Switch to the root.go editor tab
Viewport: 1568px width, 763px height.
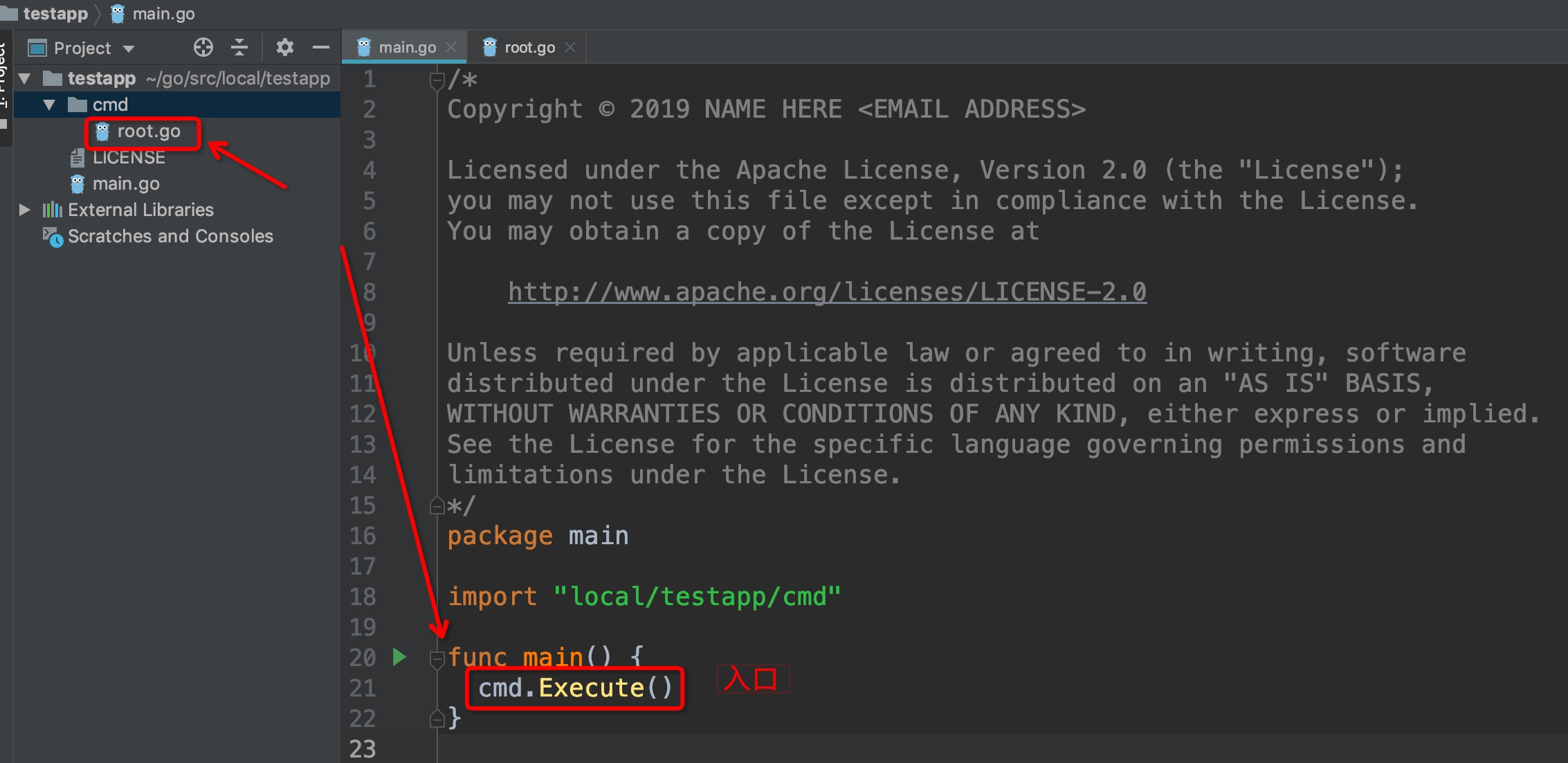[529, 48]
